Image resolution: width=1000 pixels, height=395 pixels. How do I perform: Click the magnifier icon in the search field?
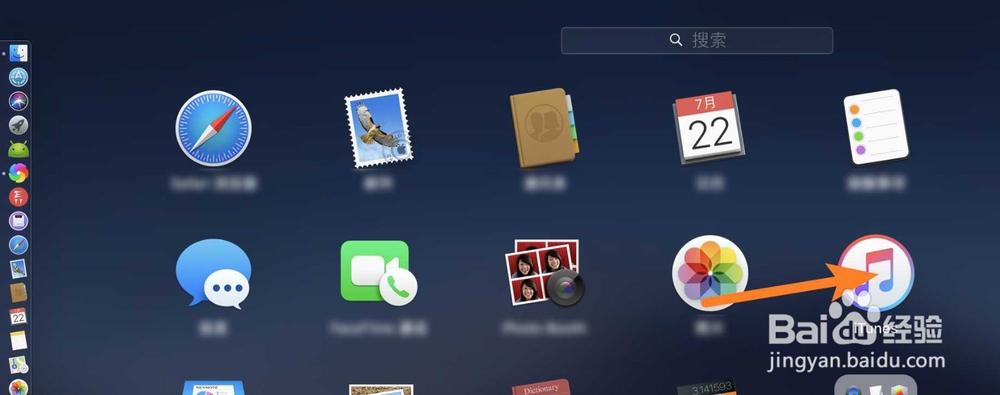pos(676,40)
